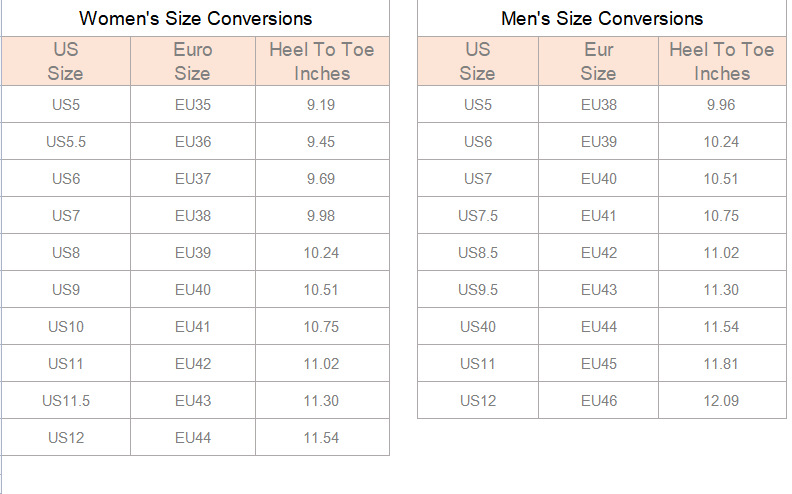Select the 12.09 inches cell
792x494 pixels.
(721, 401)
